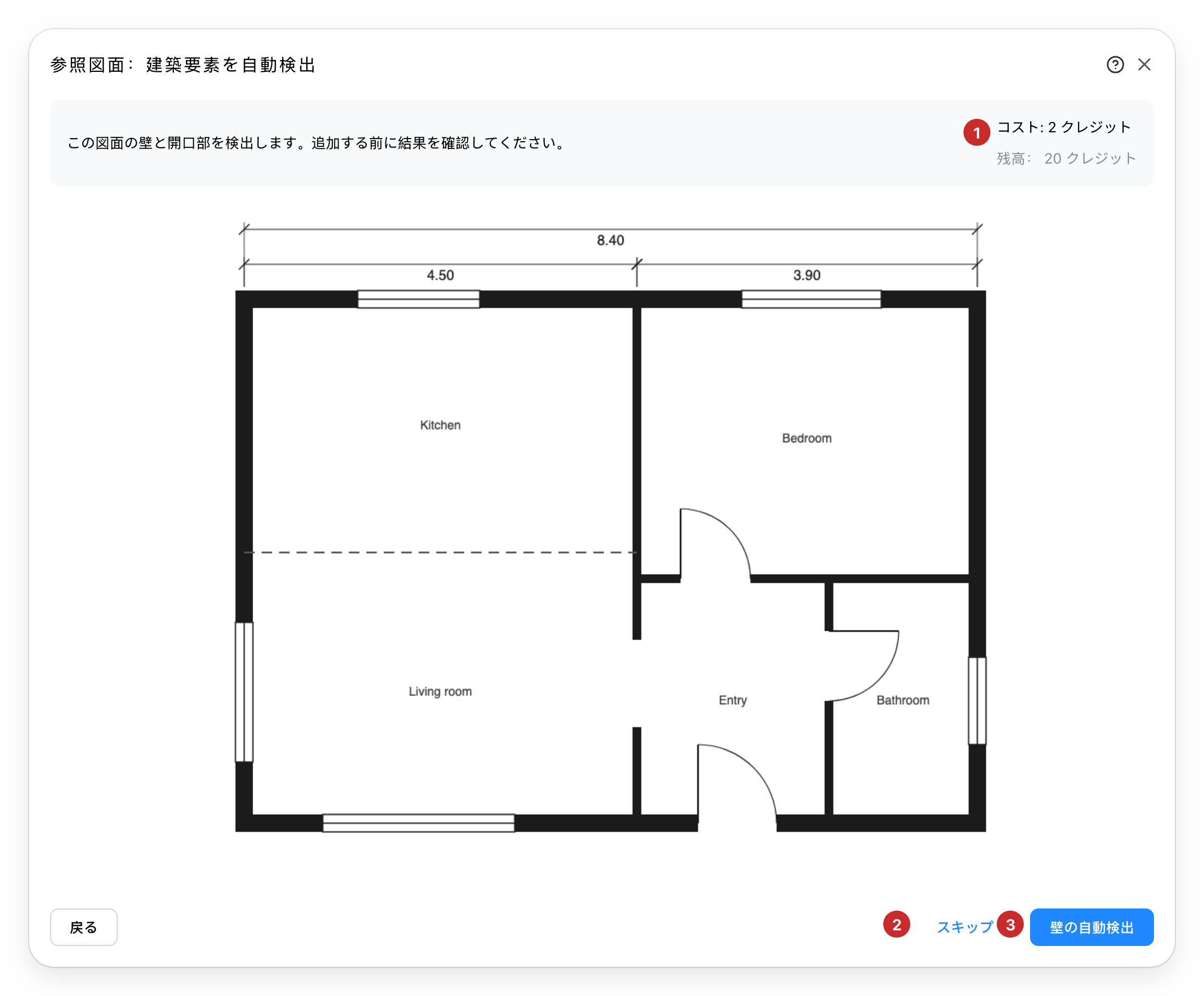Image resolution: width=1204 pixels, height=996 pixels.
Task: Click the 3.90 dimension value
Action: click(x=807, y=275)
